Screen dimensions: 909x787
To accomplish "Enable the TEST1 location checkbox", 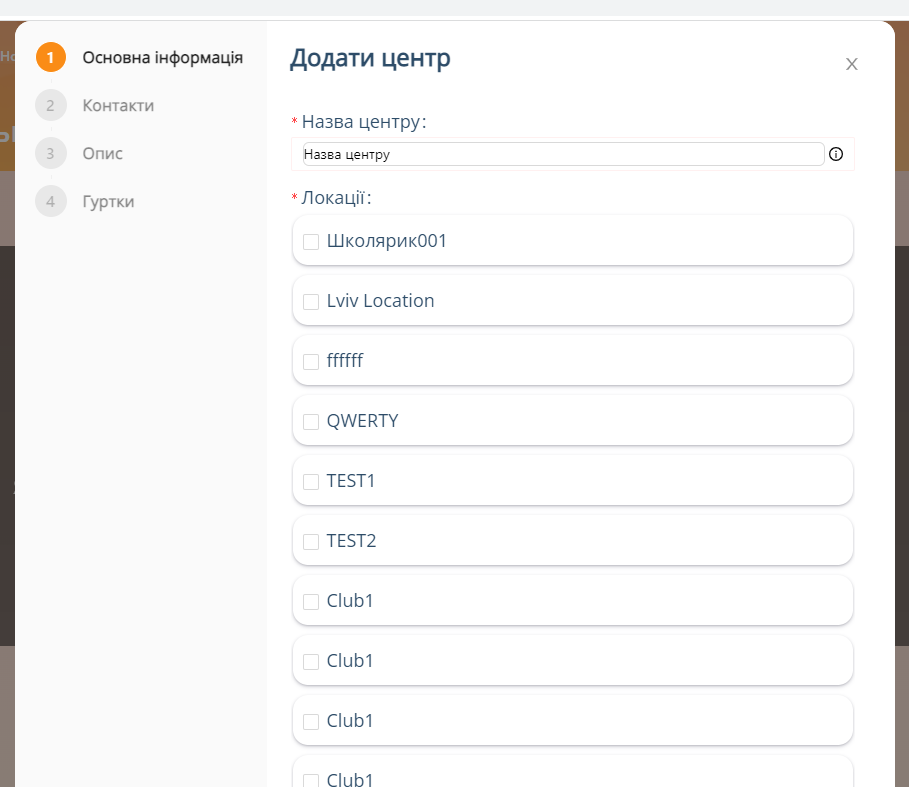I will click(x=311, y=482).
